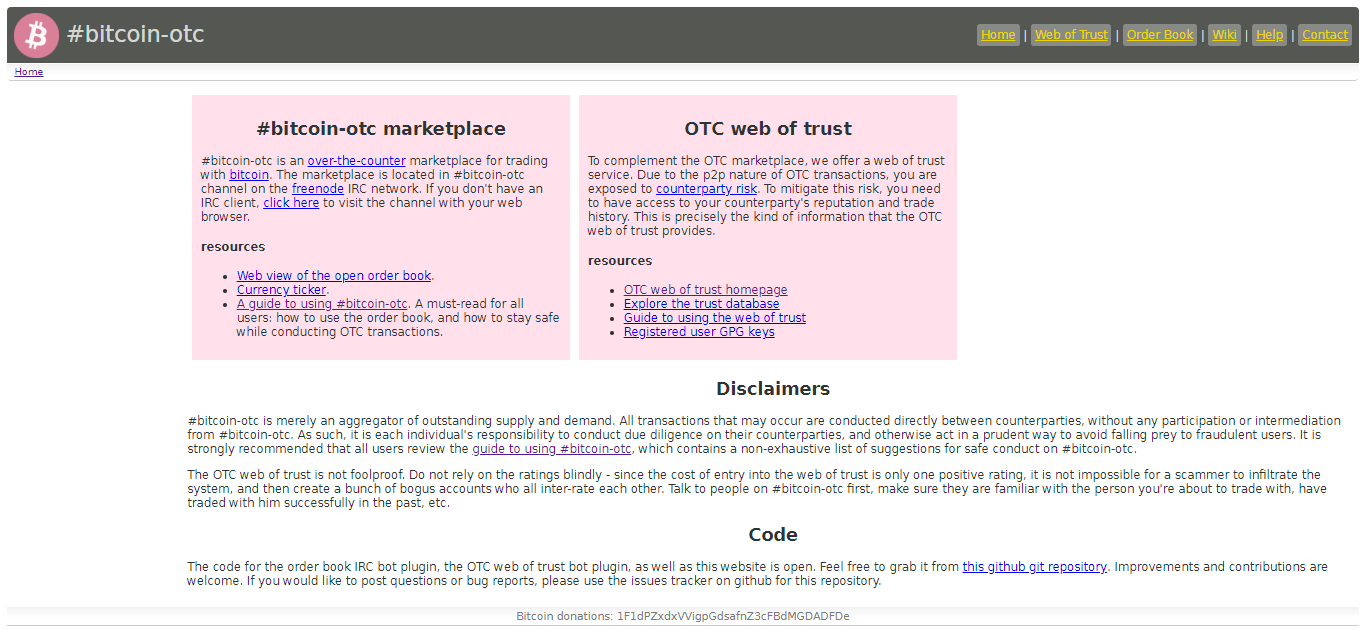Viewport: 1367px width, 629px height.
Task: Follow guide to using #bitcoin-otc in Disclaimers
Action: coord(552,449)
